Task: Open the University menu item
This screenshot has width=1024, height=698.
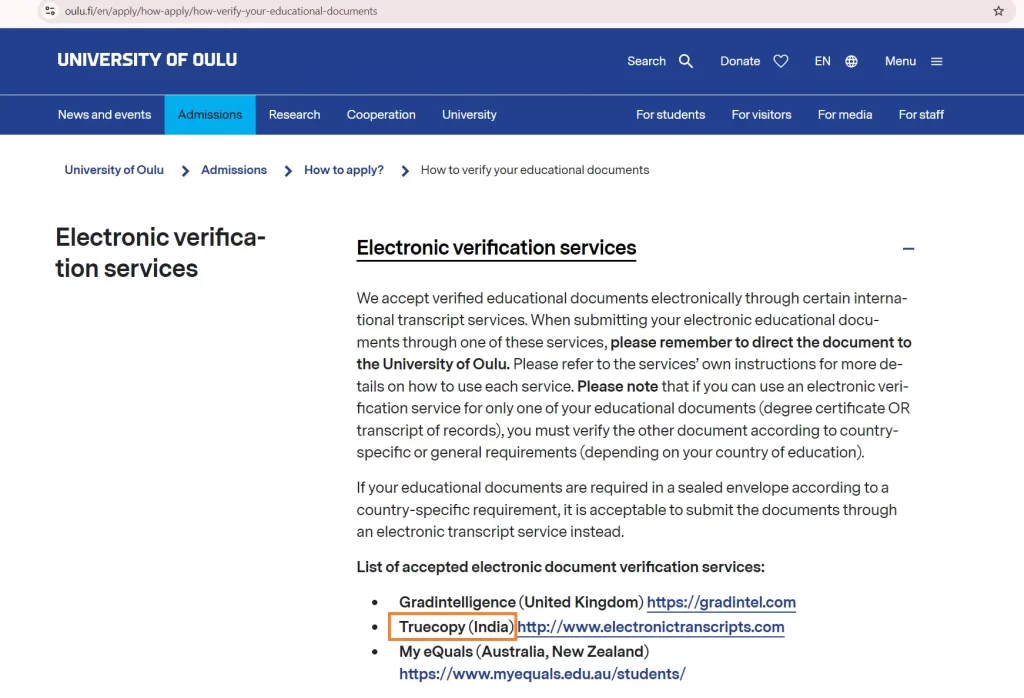Action: [x=469, y=115]
